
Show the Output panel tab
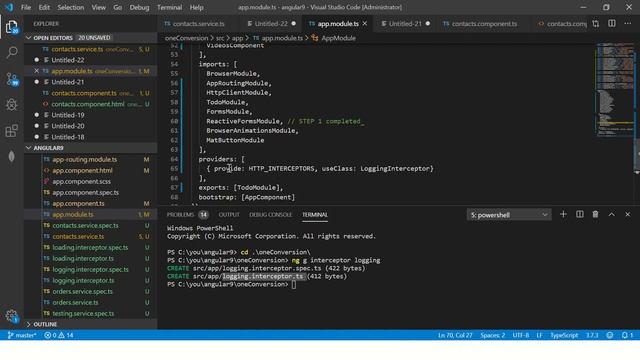click(229, 214)
